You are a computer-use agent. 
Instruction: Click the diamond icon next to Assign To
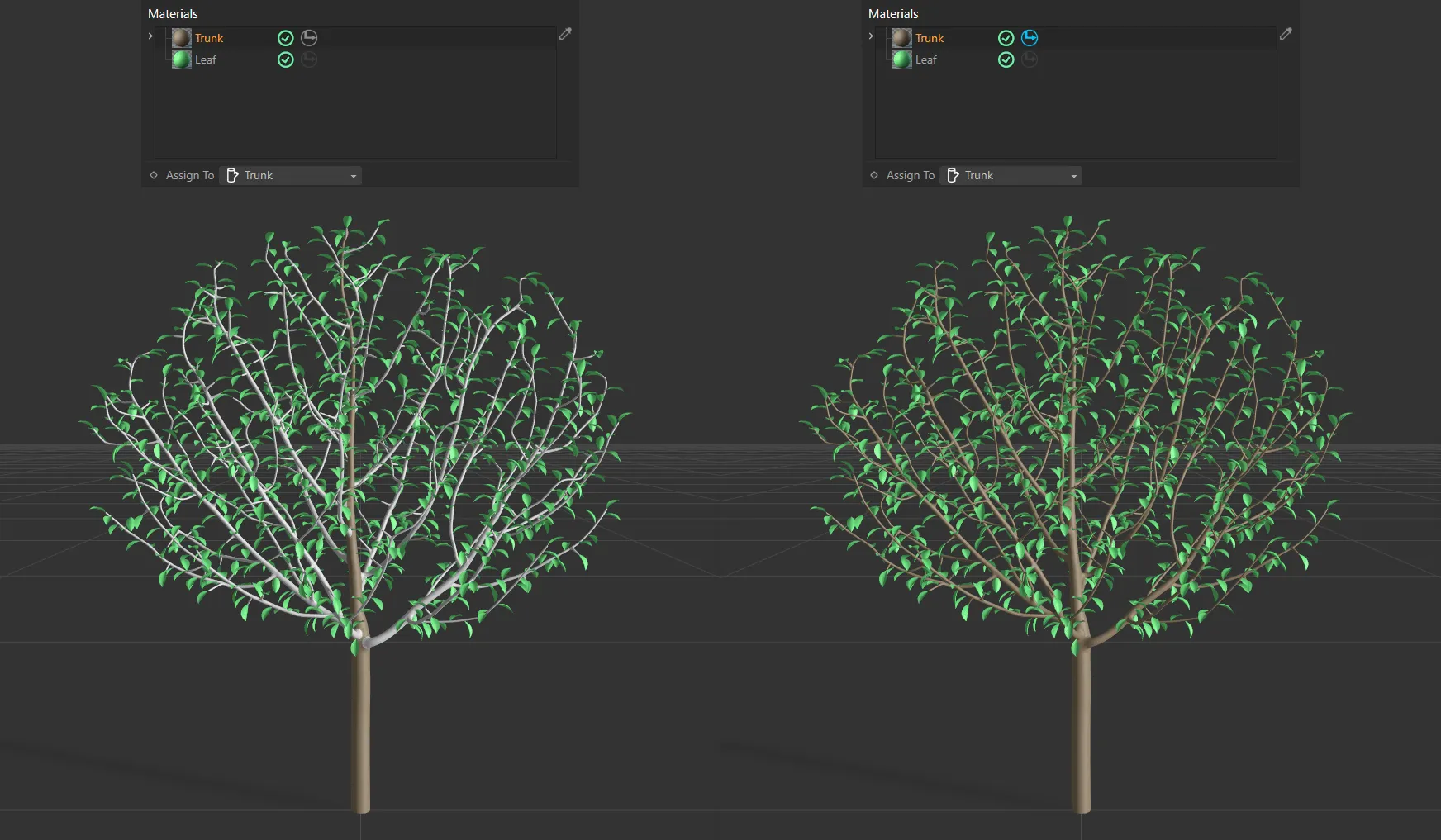[x=153, y=174]
